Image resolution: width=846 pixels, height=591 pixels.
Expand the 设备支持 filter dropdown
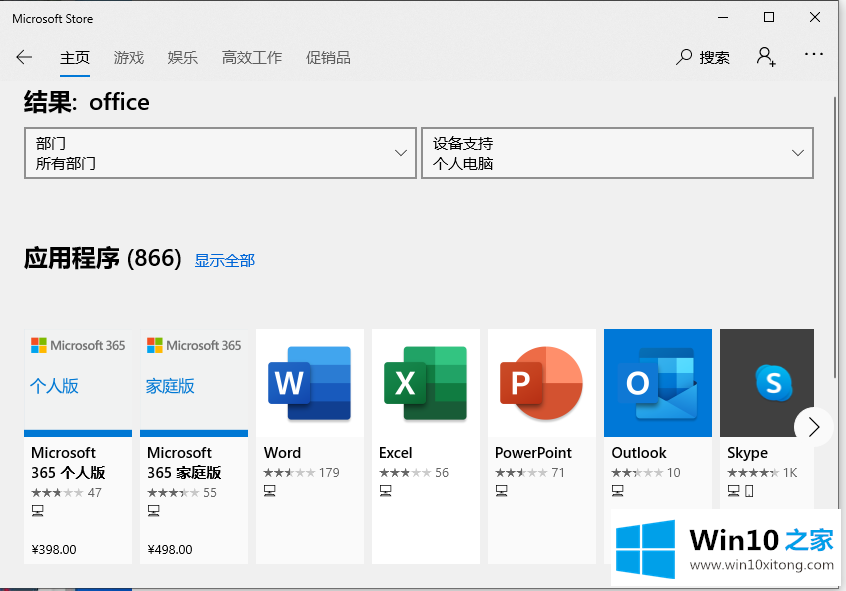pyautogui.click(x=617, y=153)
